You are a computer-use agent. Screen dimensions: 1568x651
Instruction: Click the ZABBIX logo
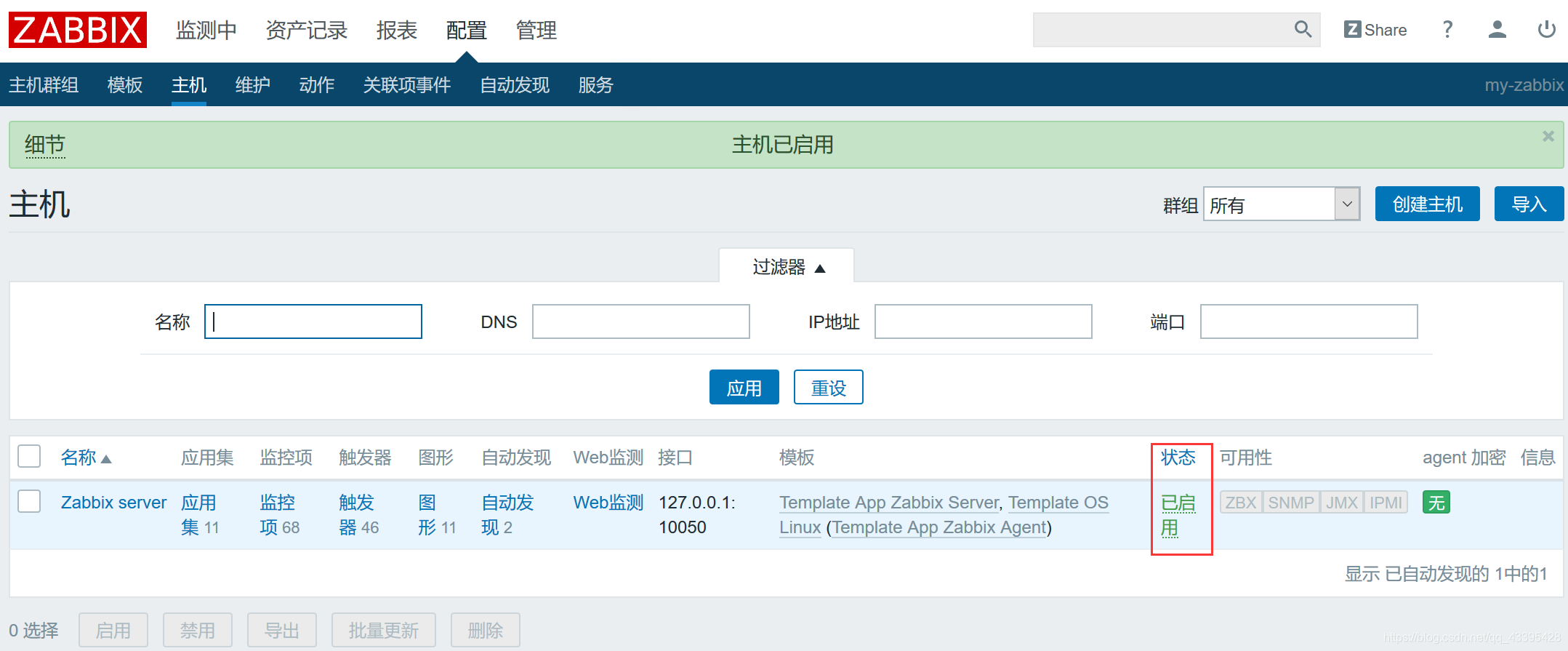(78, 30)
